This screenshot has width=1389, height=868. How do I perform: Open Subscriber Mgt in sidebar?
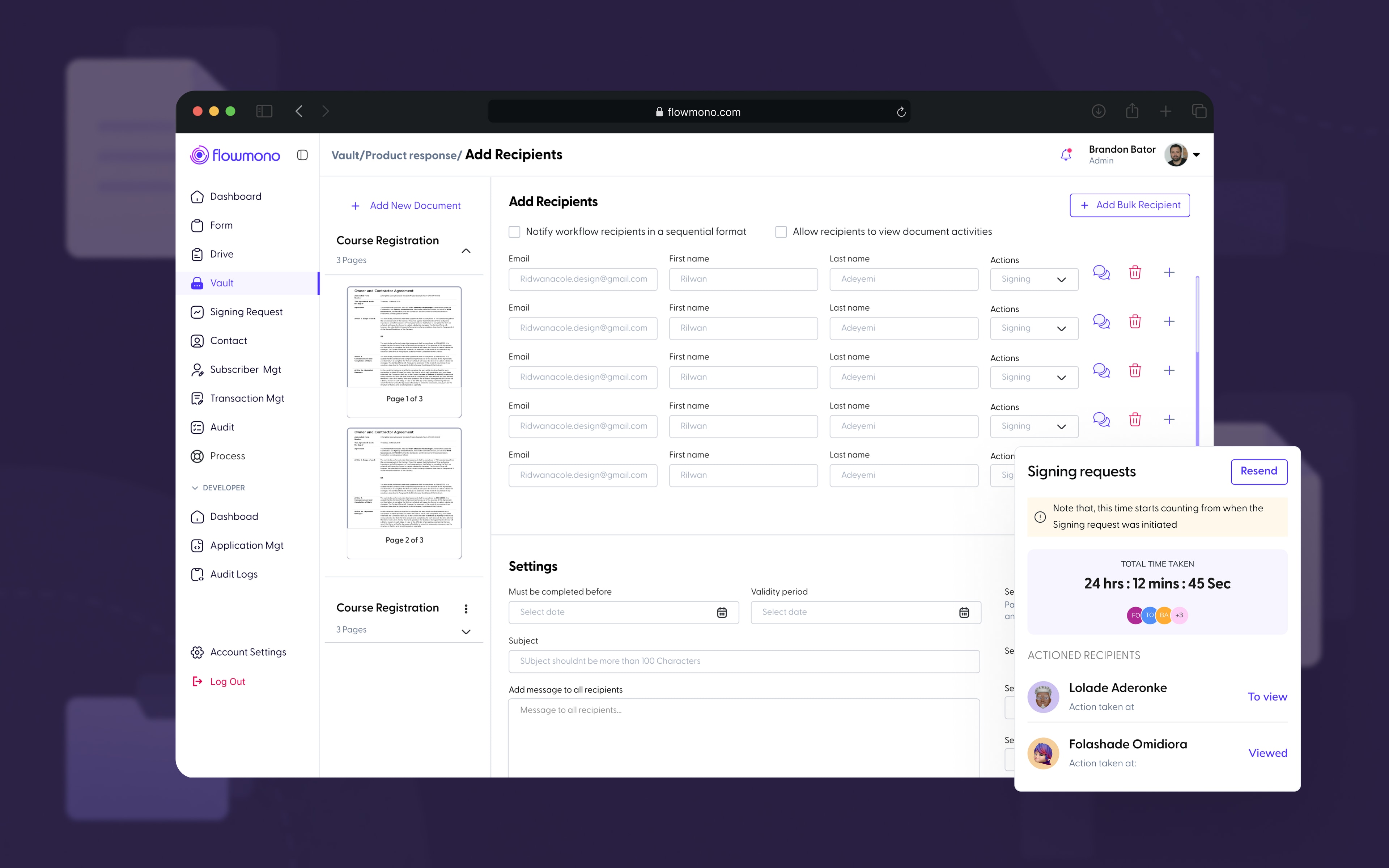pyautogui.click(x=236, y=370)
